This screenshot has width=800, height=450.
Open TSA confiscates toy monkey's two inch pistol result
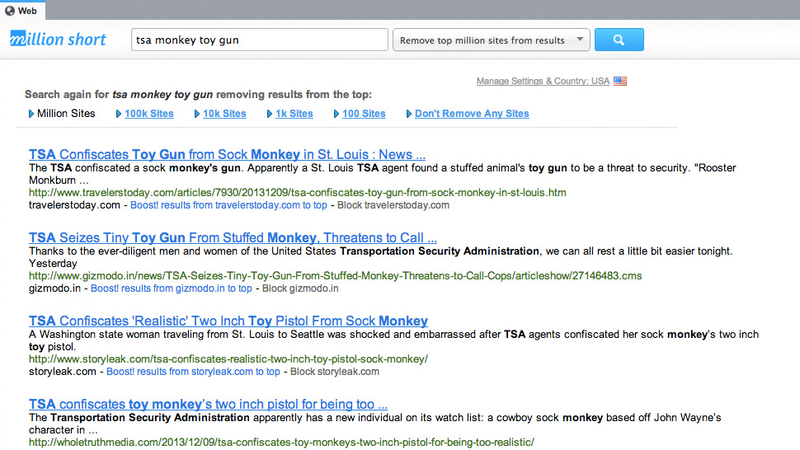pyautogui.click(x=208, y=404)
